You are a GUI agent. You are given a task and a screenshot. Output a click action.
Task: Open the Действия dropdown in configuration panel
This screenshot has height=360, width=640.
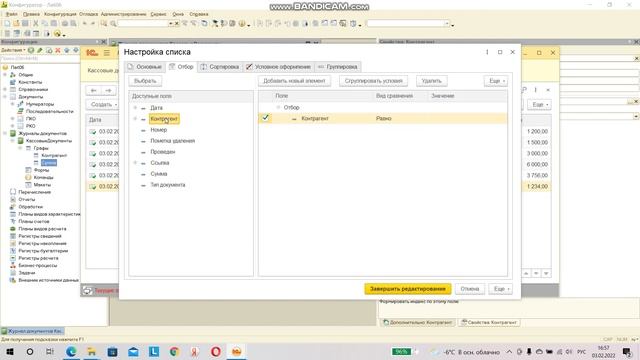(x=13, y=50)
